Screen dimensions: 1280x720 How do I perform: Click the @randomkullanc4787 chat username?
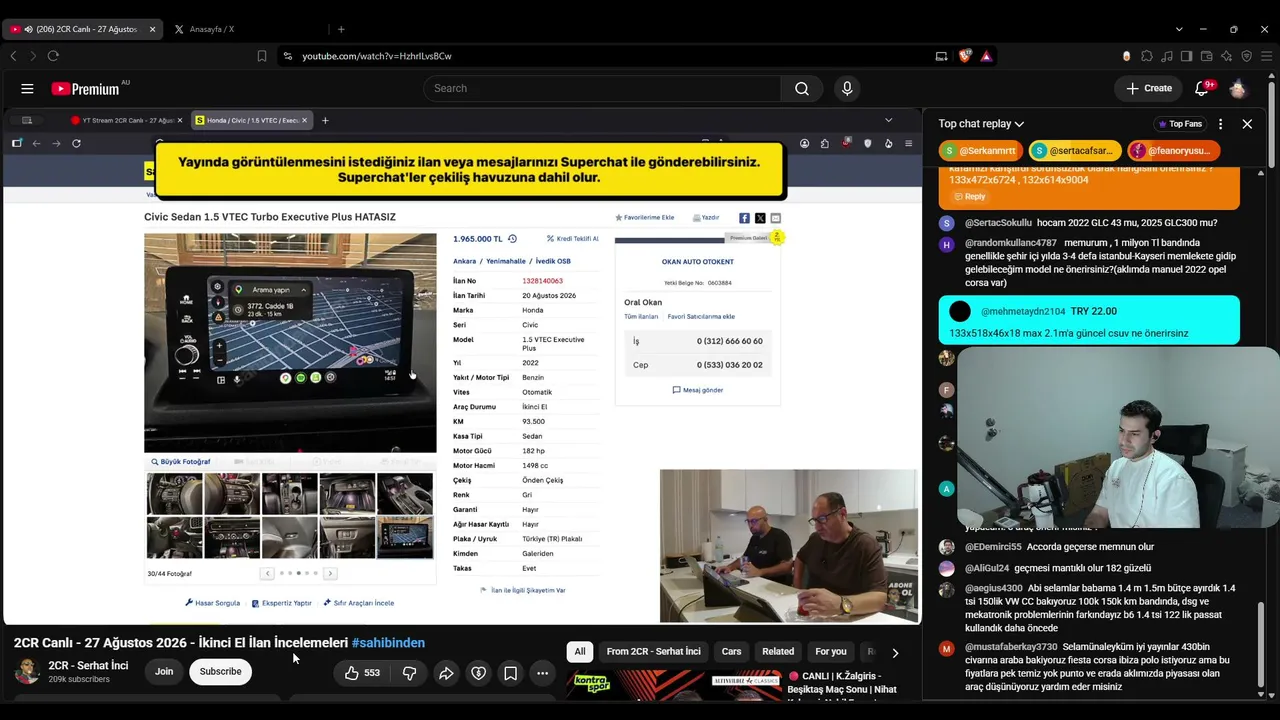tap(1010, 243)
